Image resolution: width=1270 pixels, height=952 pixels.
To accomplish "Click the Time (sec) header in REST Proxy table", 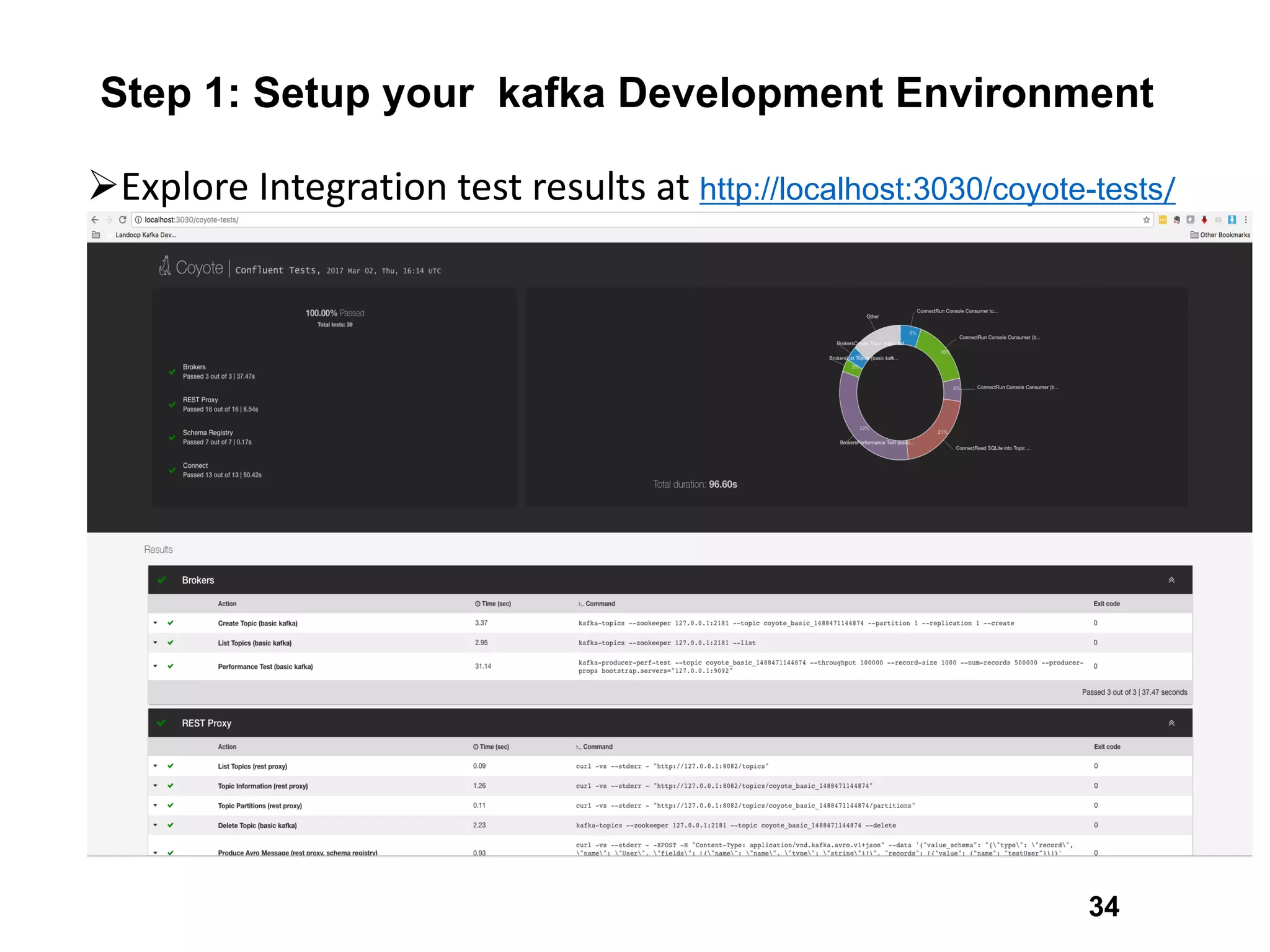I will [491, 747].
